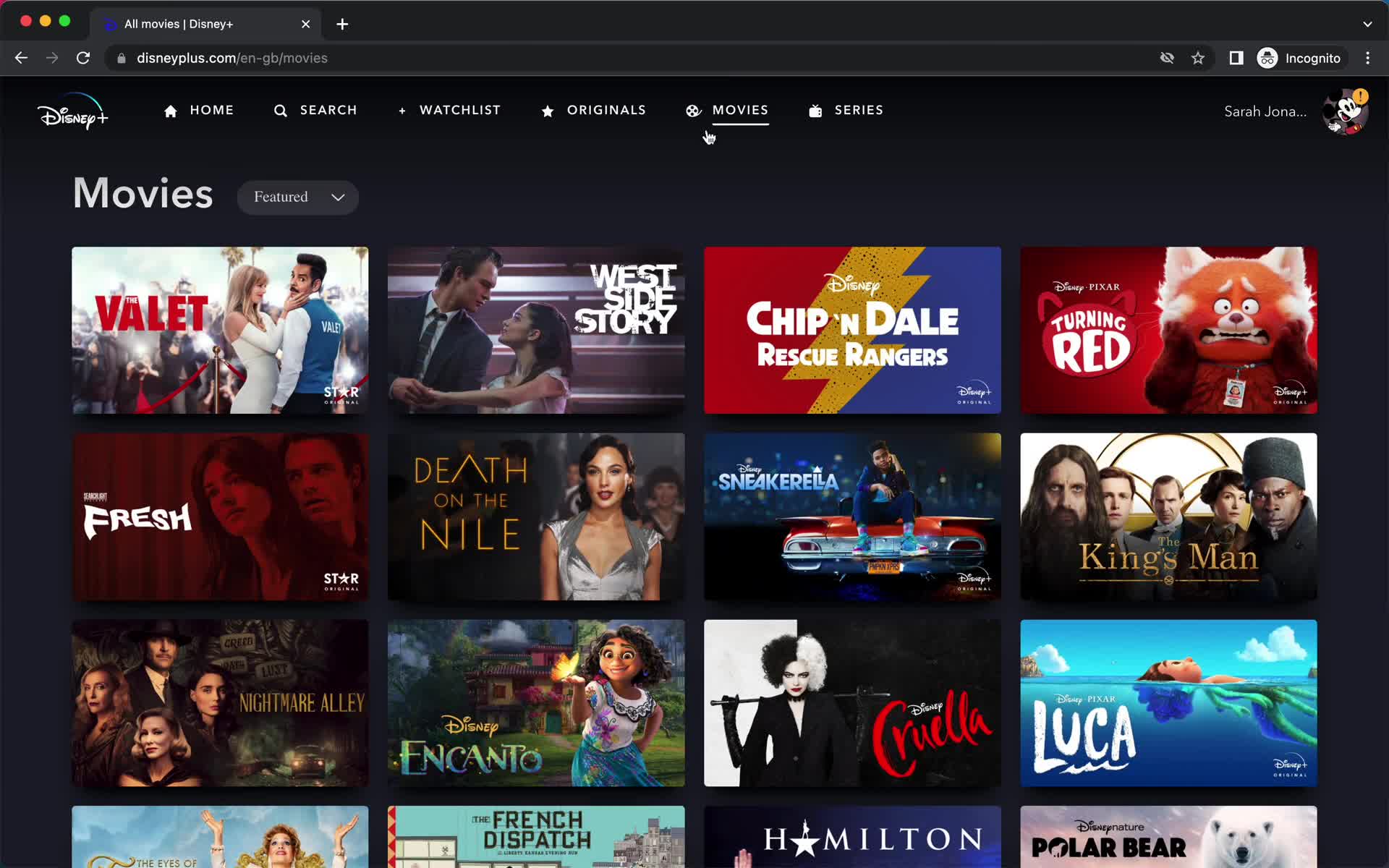Image resolution: width=1389 pixels, height=868 pixels.
Task: Click the browser back navigation arrow
Action: [x=21, y=58]
